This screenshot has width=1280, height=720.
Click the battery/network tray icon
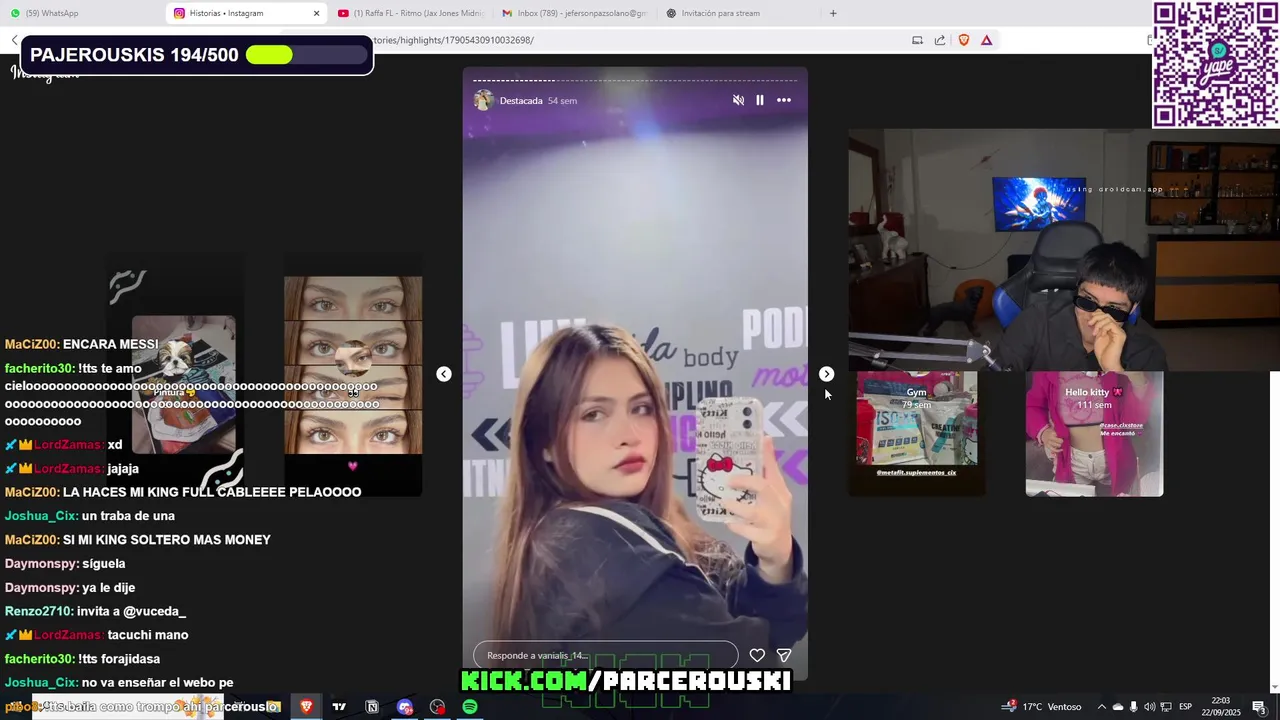(x=1165, y=707)
